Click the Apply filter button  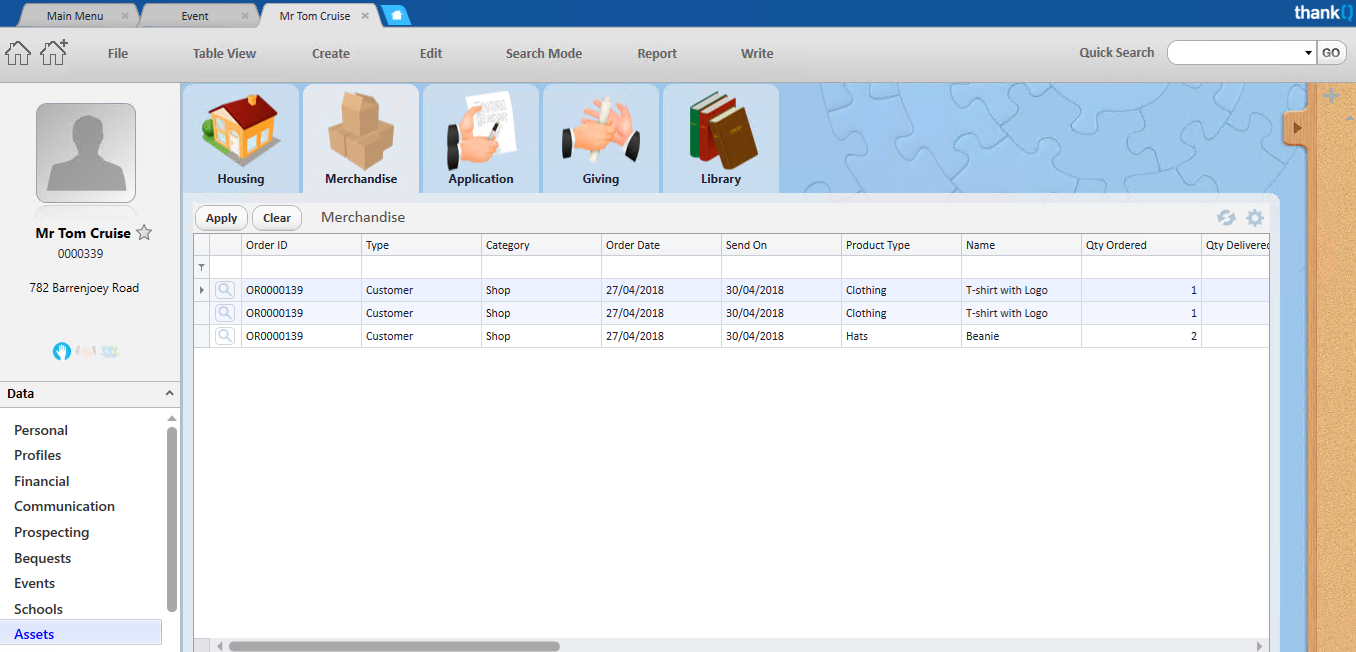click(x=221, y=218)
